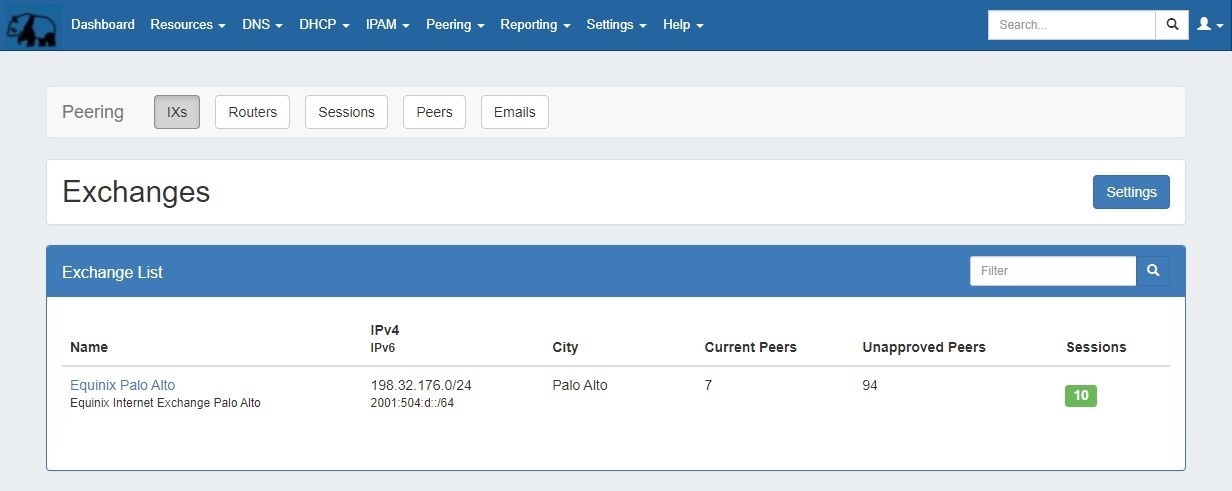The height and width of the screenshot is (491, 1232).
Task: Switch to the Sessions tab
Action: click(x=346, y=112)
